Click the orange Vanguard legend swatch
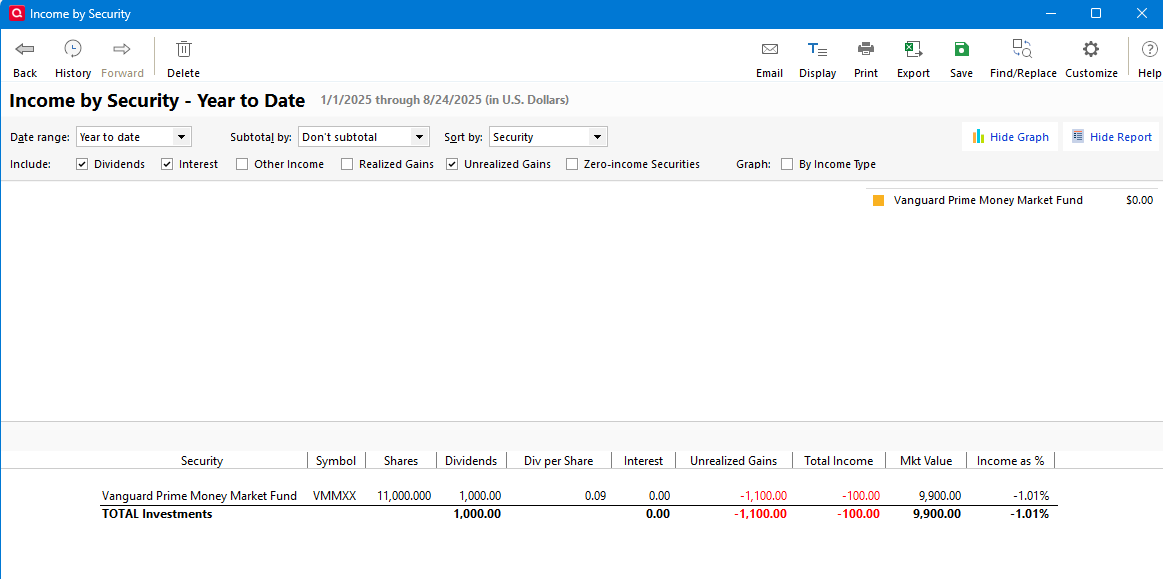This screenshot has height=579, width=1163. coord(879,200)
